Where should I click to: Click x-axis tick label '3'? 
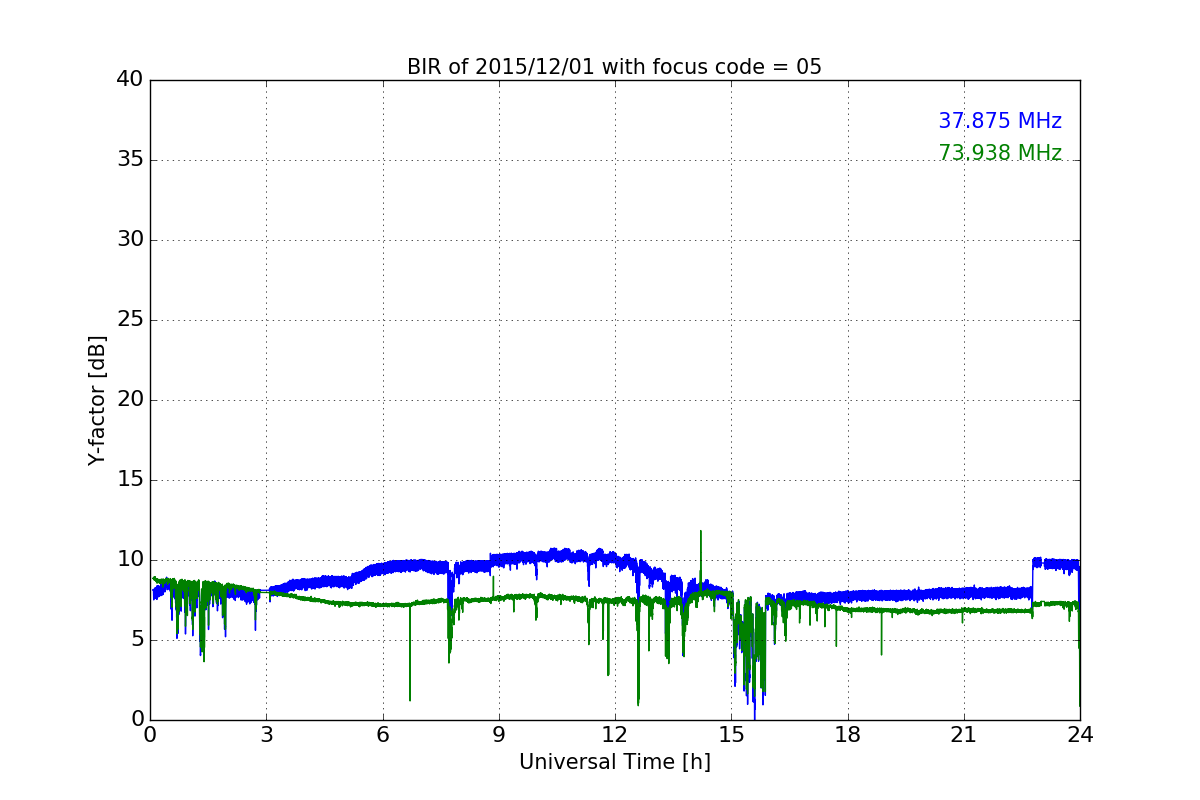tap(266, 735)
